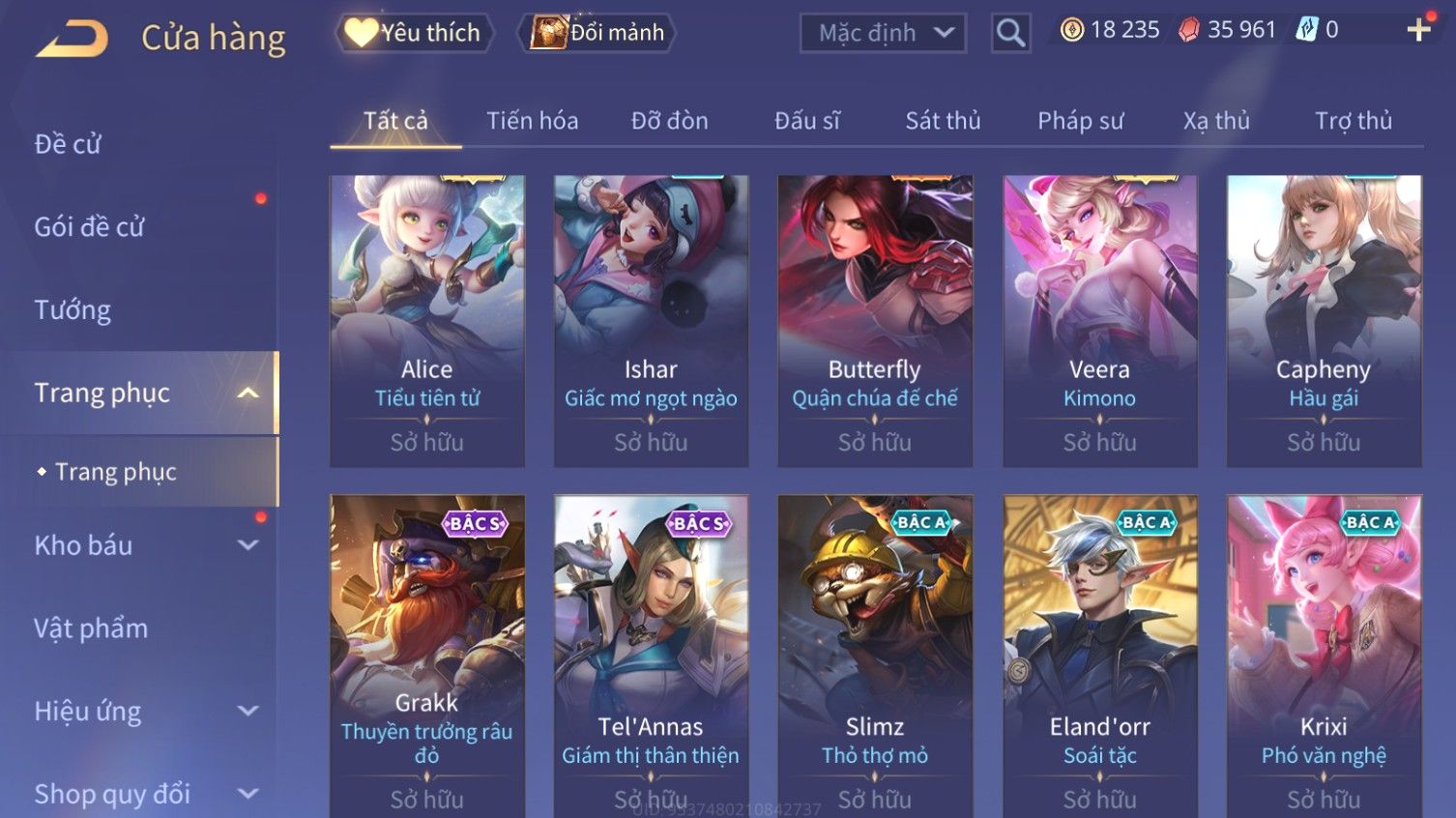
Task: Select the Tiến hóa tab
Action: pyautogui.click(x=532, y=121)
